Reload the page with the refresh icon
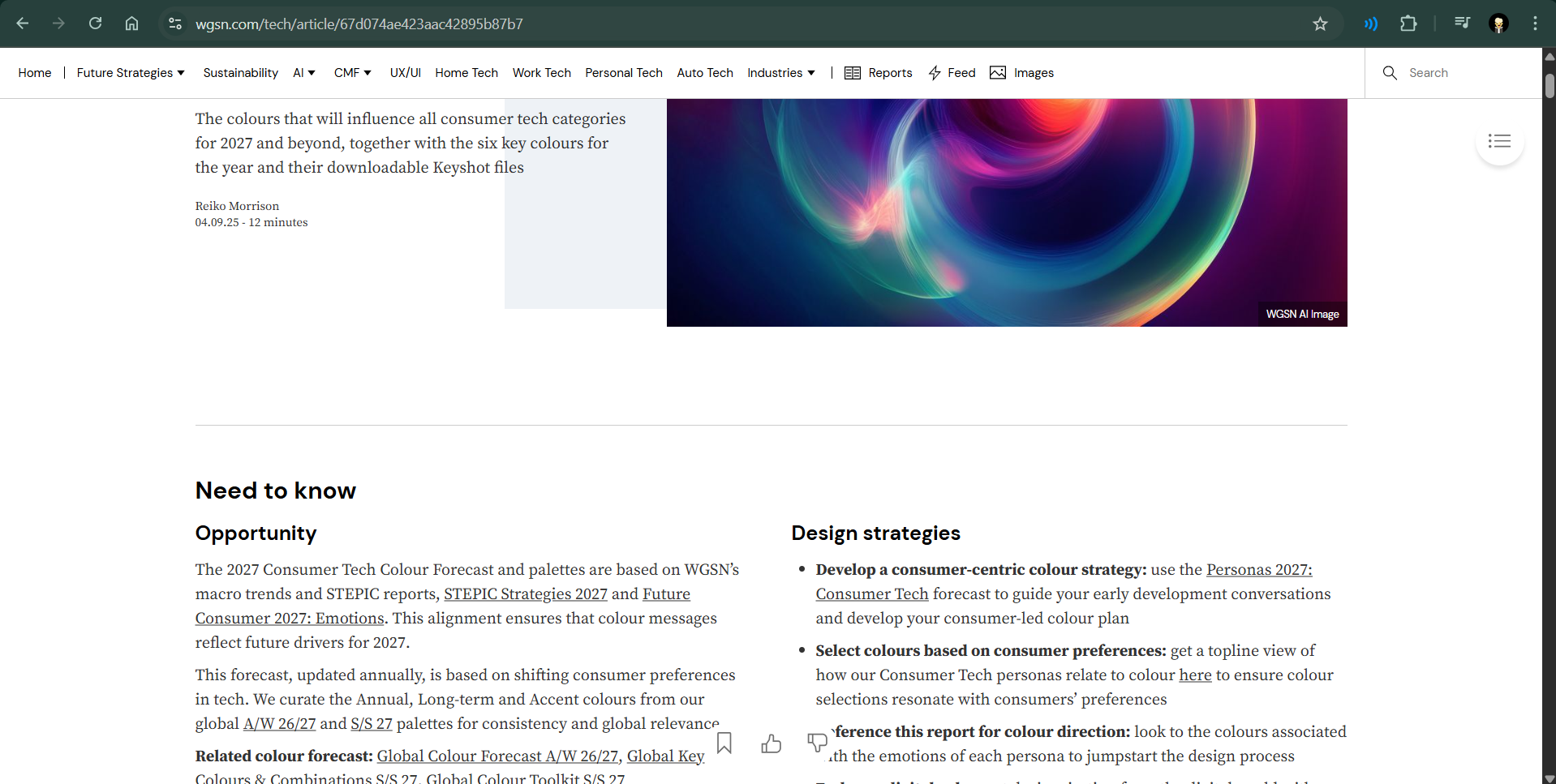 (95, 24)
